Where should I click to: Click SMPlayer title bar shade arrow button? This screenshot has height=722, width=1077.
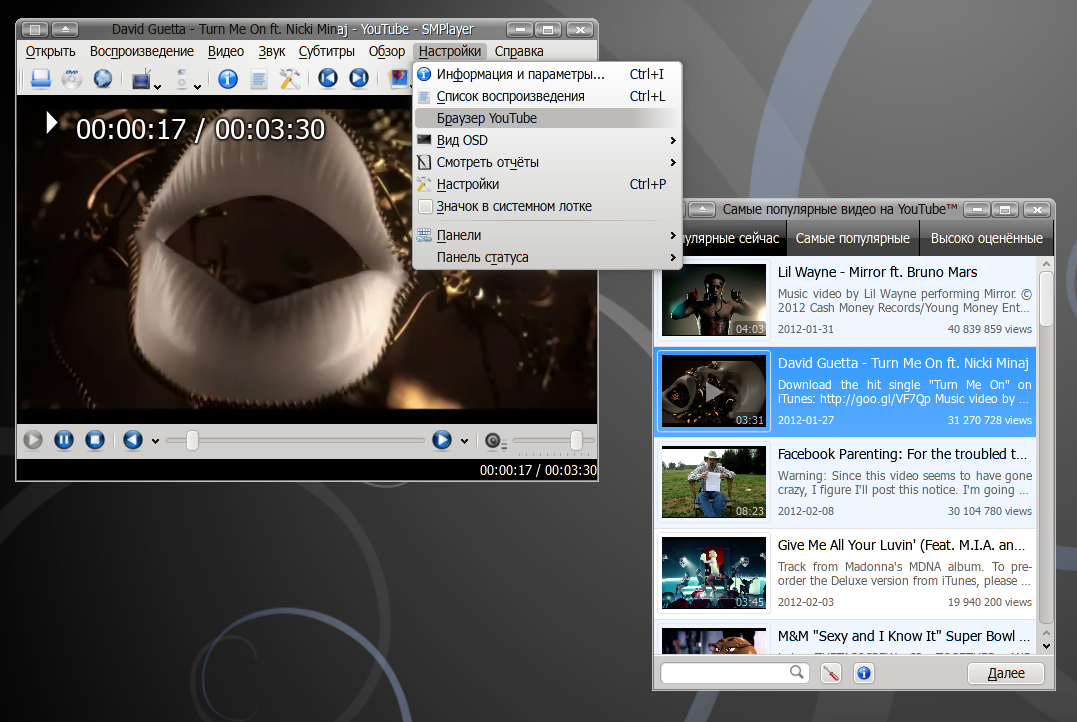[65, 30]
